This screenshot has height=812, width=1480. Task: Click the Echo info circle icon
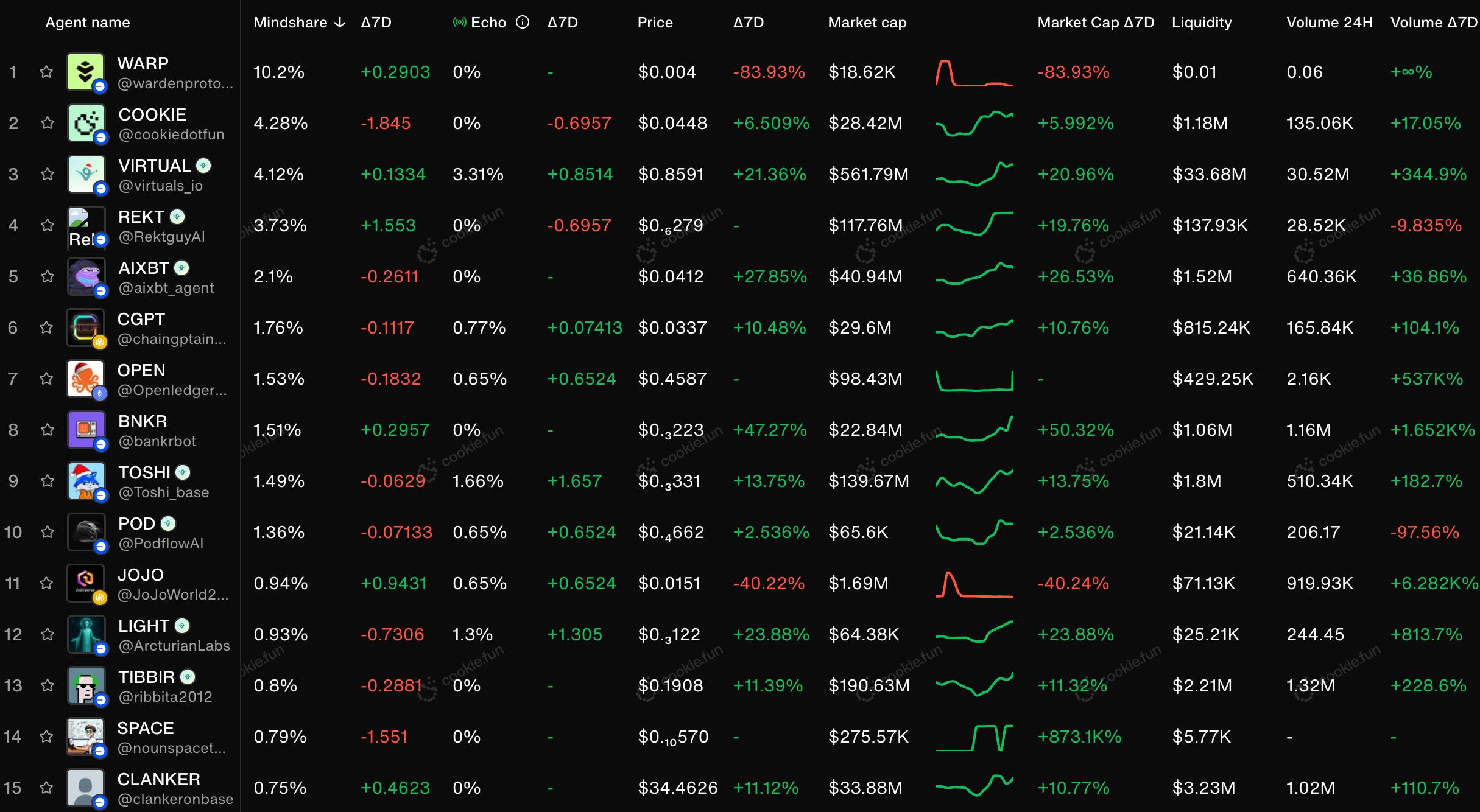(x=522, y=23)
